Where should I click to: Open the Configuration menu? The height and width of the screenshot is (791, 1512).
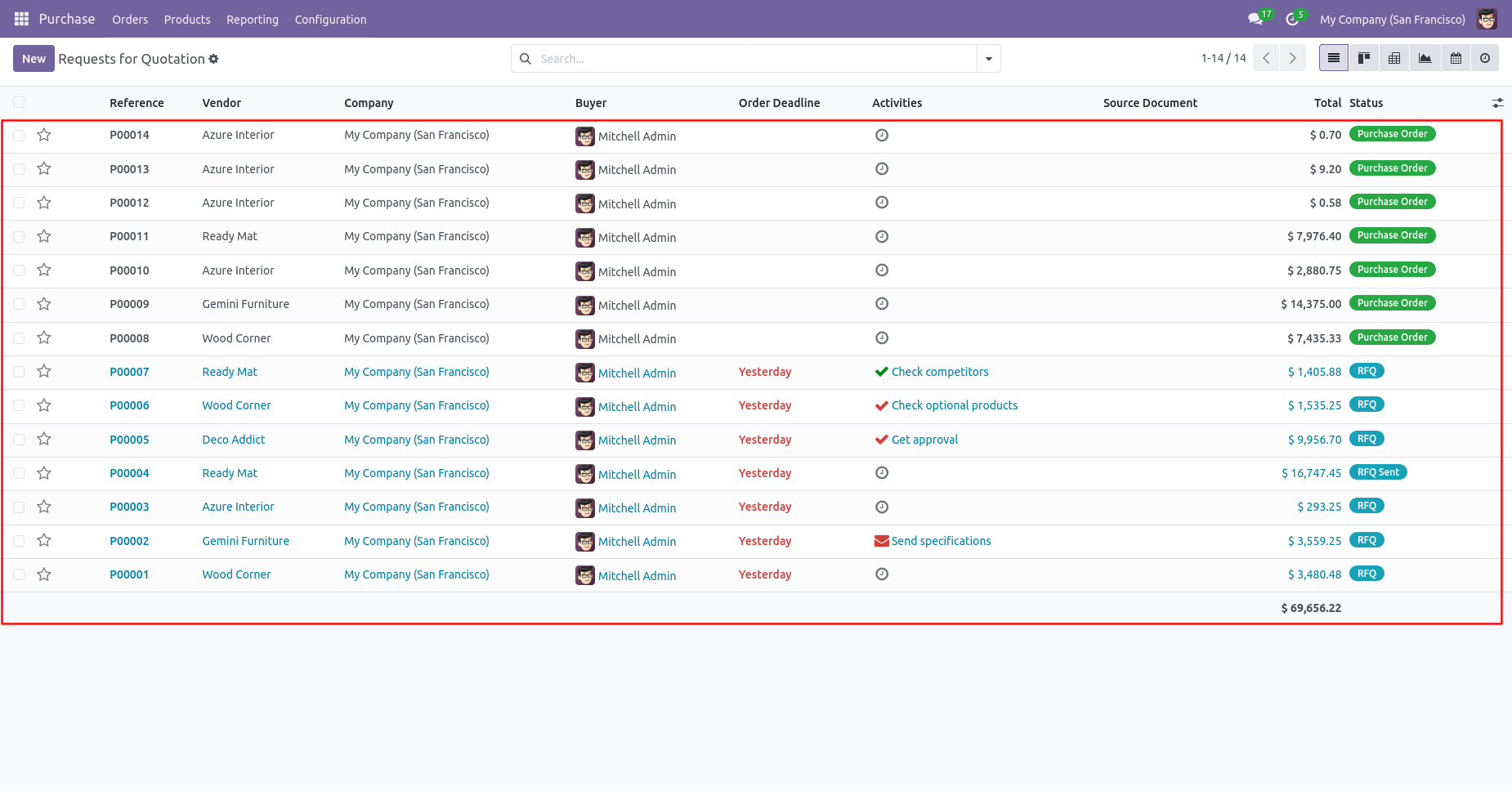point(330,20)
